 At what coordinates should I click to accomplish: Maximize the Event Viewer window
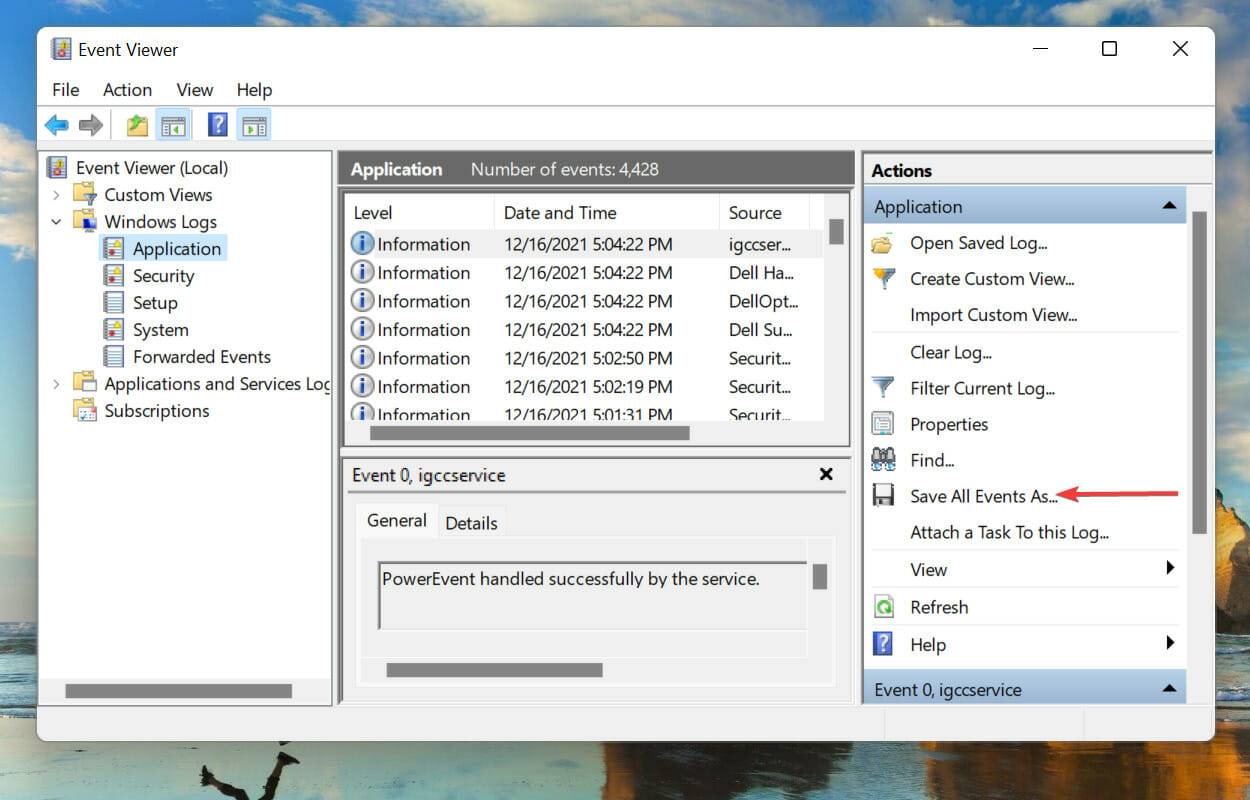1109,48
